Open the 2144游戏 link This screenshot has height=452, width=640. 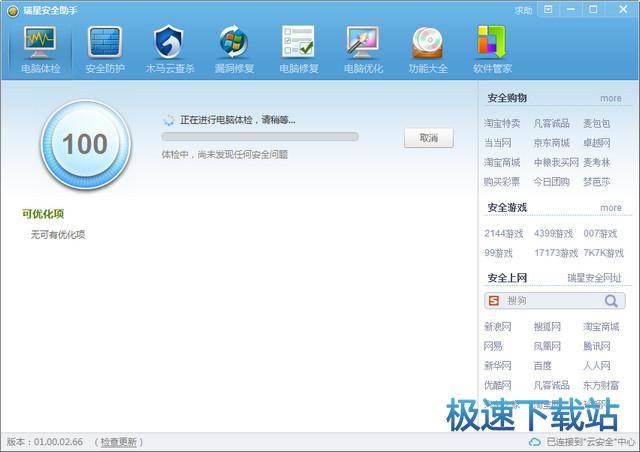tap(504, 234)
